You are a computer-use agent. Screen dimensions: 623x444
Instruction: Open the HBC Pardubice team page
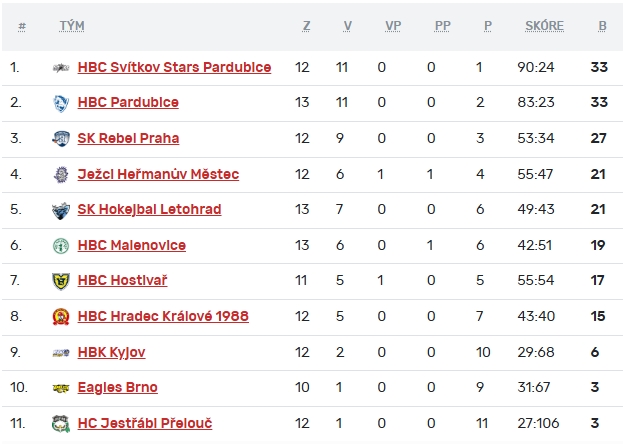coord(128,103)
